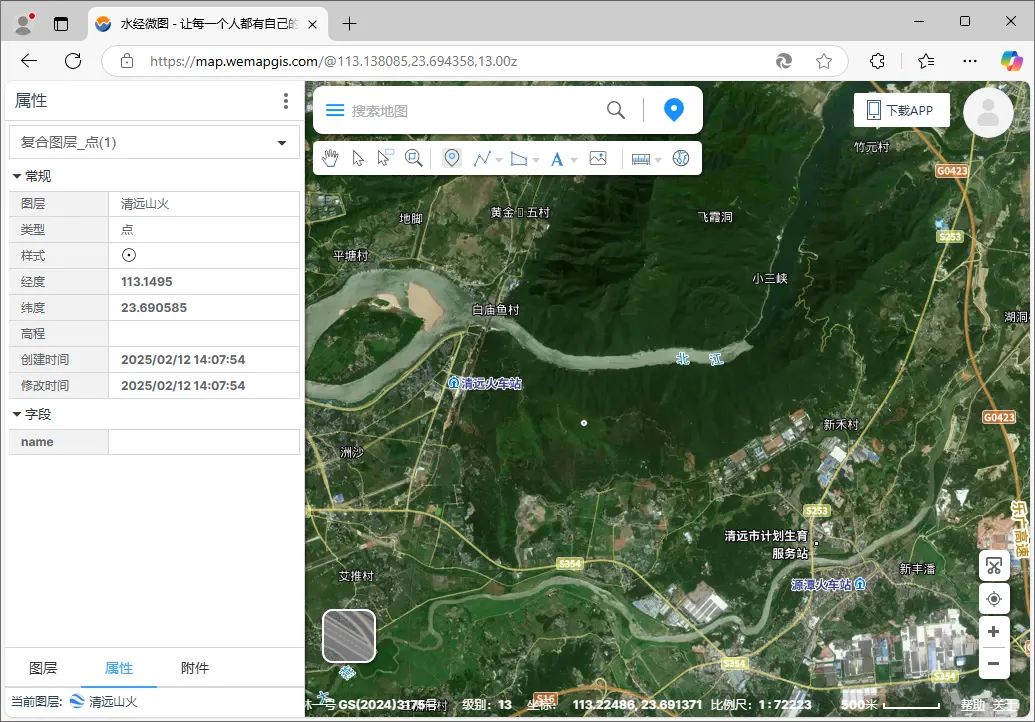Image resolution: width=1035 pixels, height=722 pixels.
Task: Click the screenshot scissors tool button
Action: (993, 566)
